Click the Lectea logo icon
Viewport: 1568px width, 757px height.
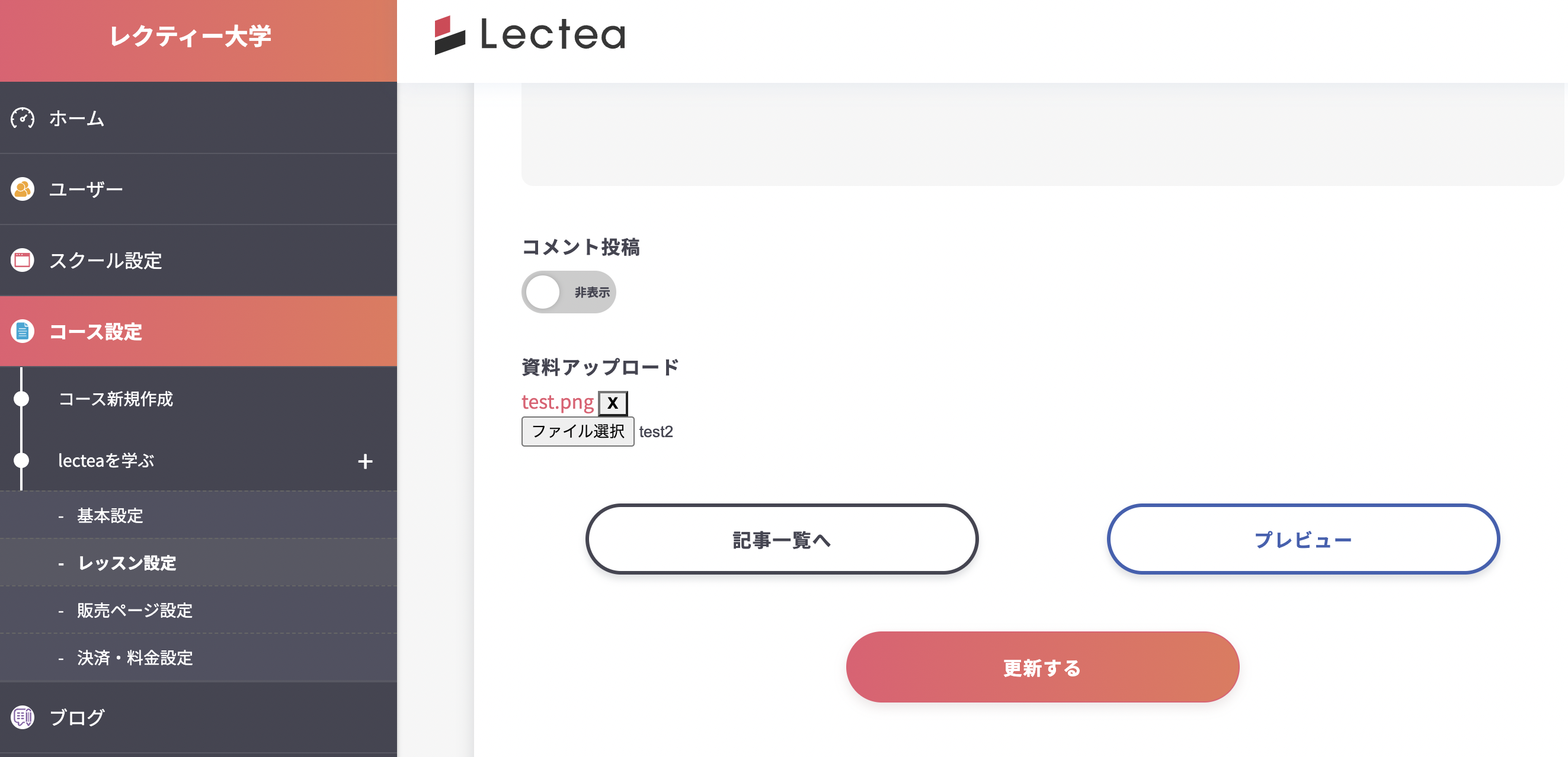coord(450,35)
